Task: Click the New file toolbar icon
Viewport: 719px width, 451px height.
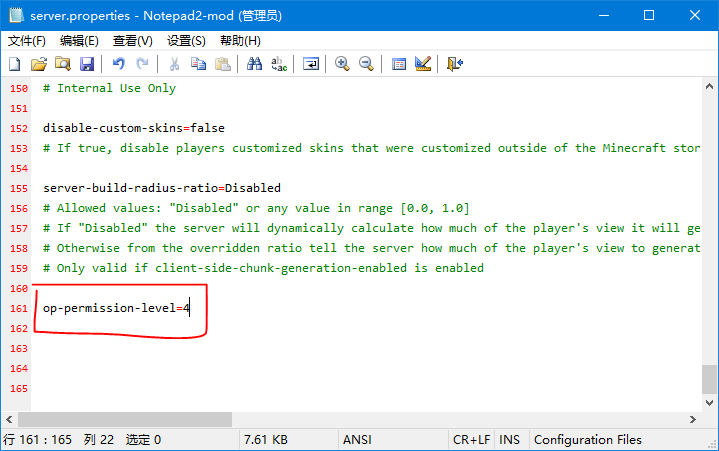Action: coord(15,64)
